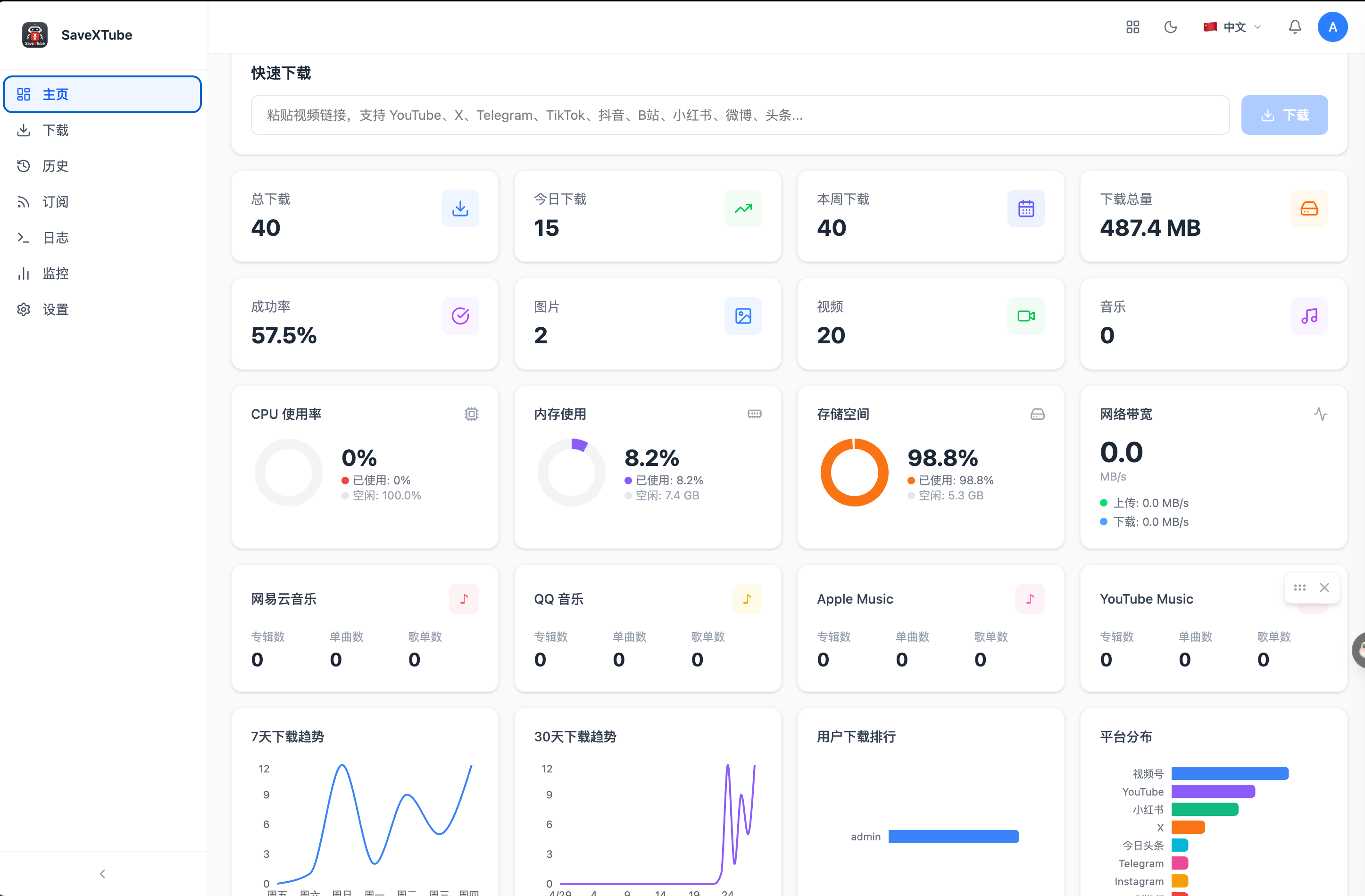
Task: Toggle dark mode moon icon
Action: tap(1171, 27)
